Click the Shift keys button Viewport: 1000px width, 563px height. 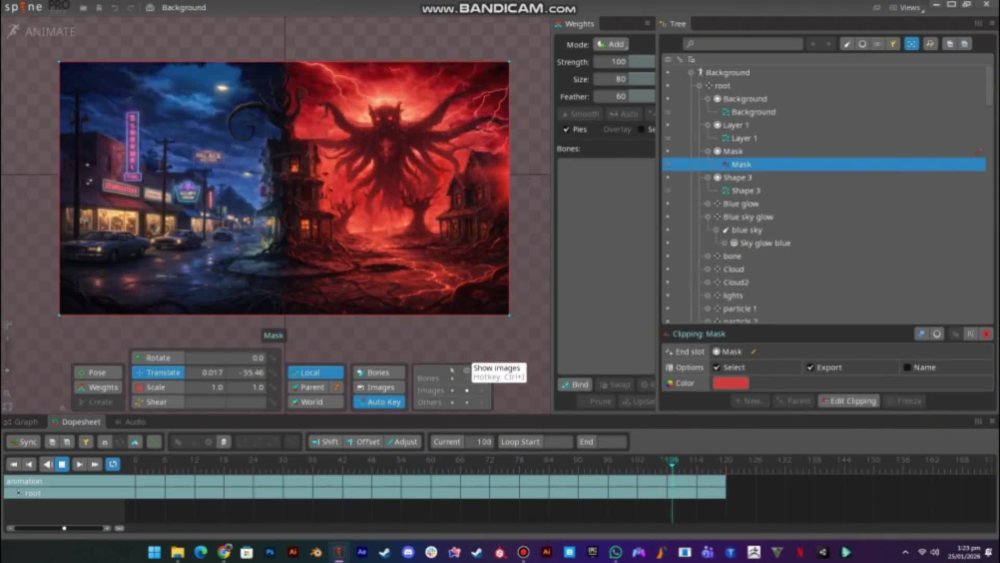point(325,442)
